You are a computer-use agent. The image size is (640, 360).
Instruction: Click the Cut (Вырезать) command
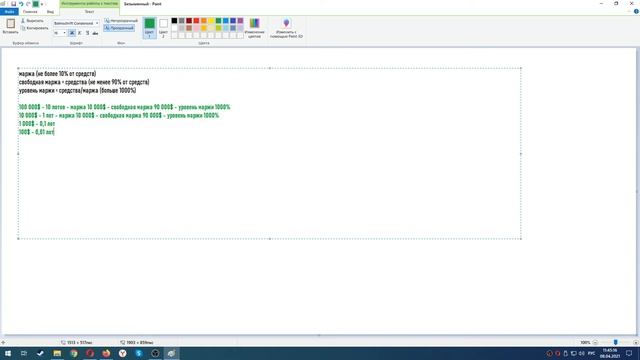point(32,20)
